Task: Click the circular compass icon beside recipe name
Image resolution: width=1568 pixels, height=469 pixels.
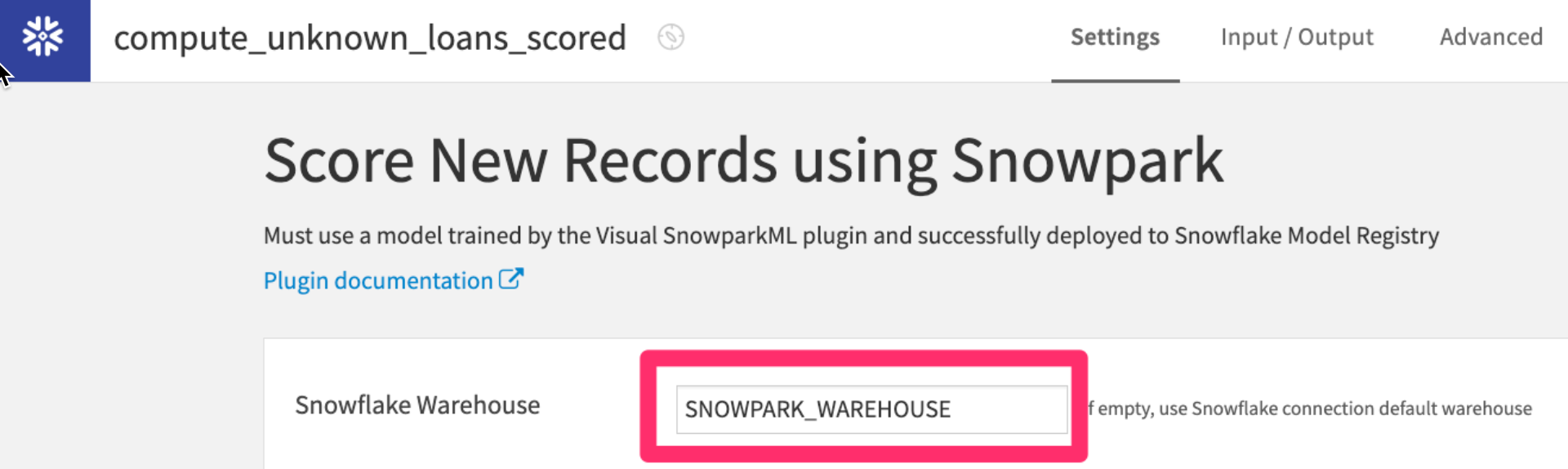Action: [670, 38]
